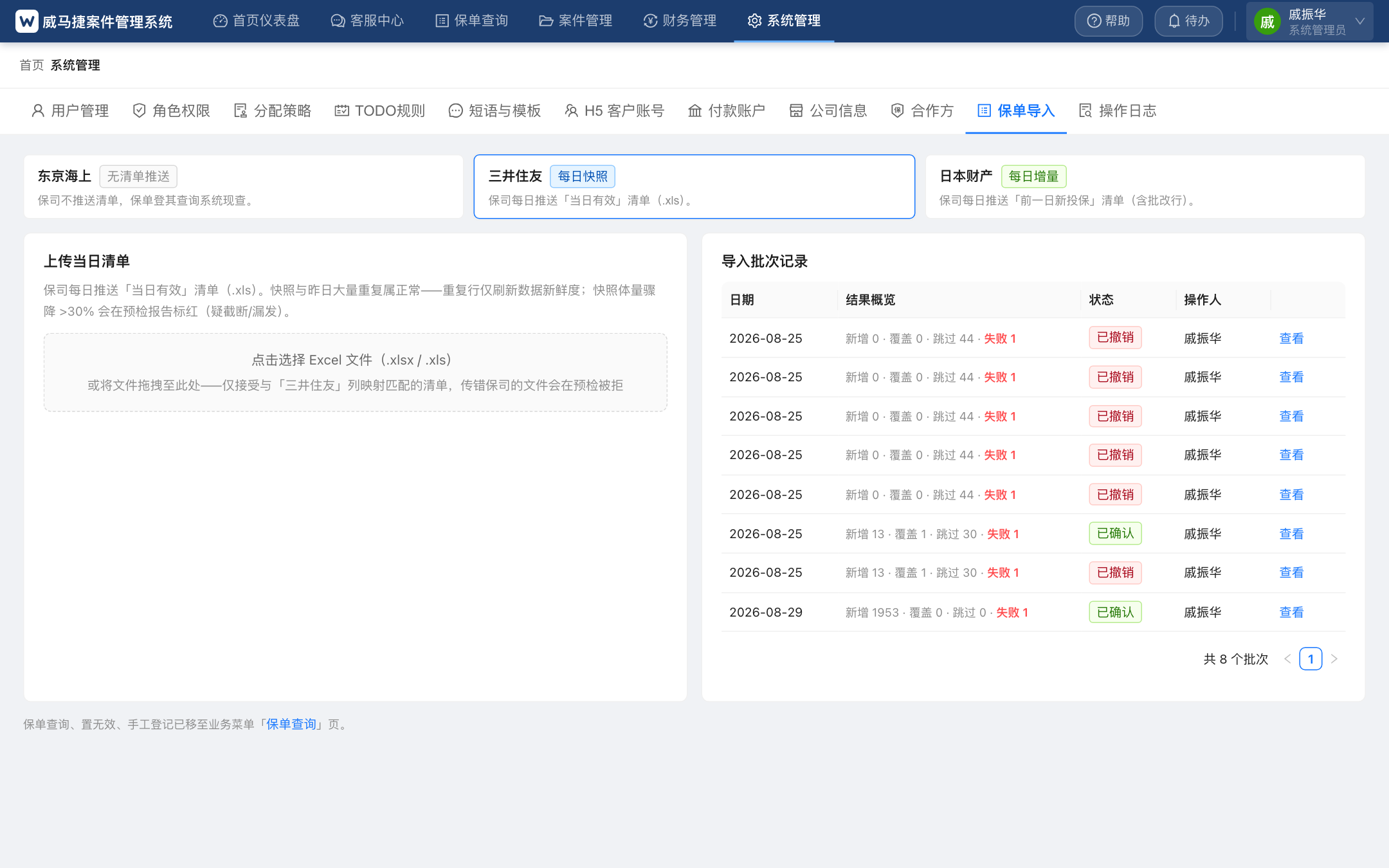
Task: Open the 案件管理 top menu
Action: pyautogui.click(x=576, y=21)
